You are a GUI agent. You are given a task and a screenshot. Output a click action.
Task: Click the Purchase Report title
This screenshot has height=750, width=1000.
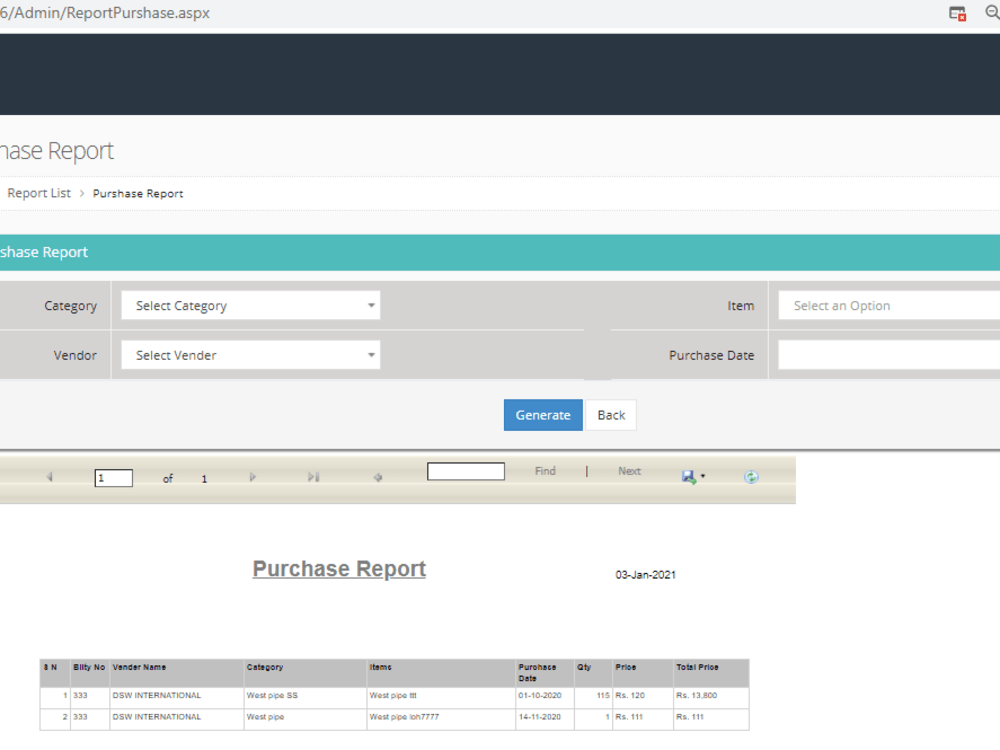click(339, 568)
